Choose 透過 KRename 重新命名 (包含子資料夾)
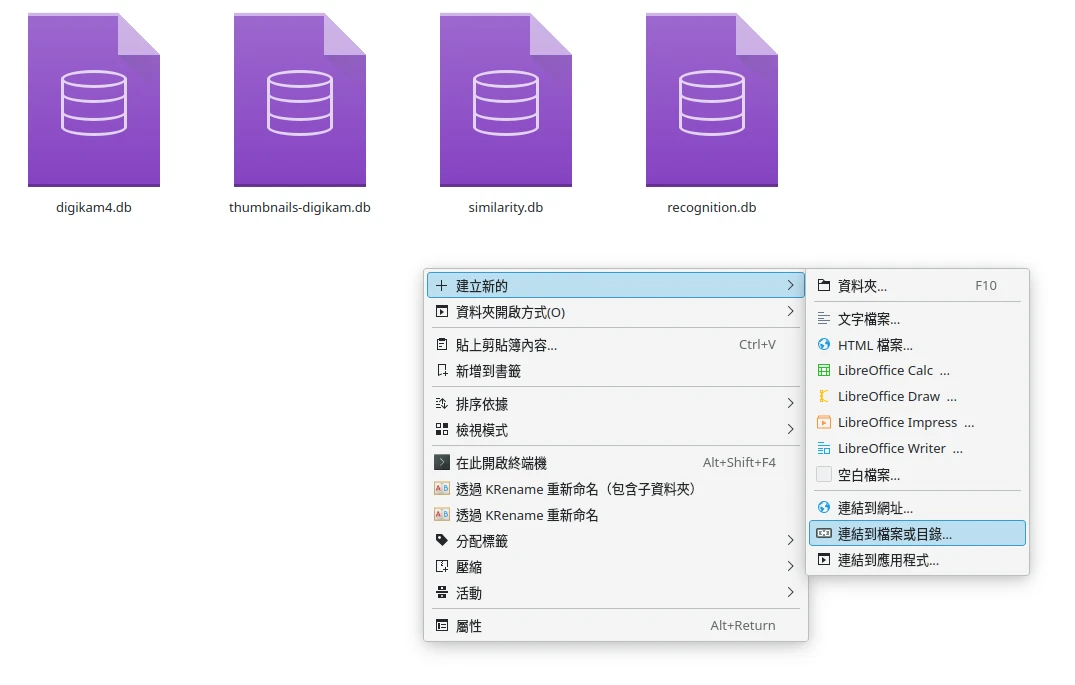 pos(616,488)
